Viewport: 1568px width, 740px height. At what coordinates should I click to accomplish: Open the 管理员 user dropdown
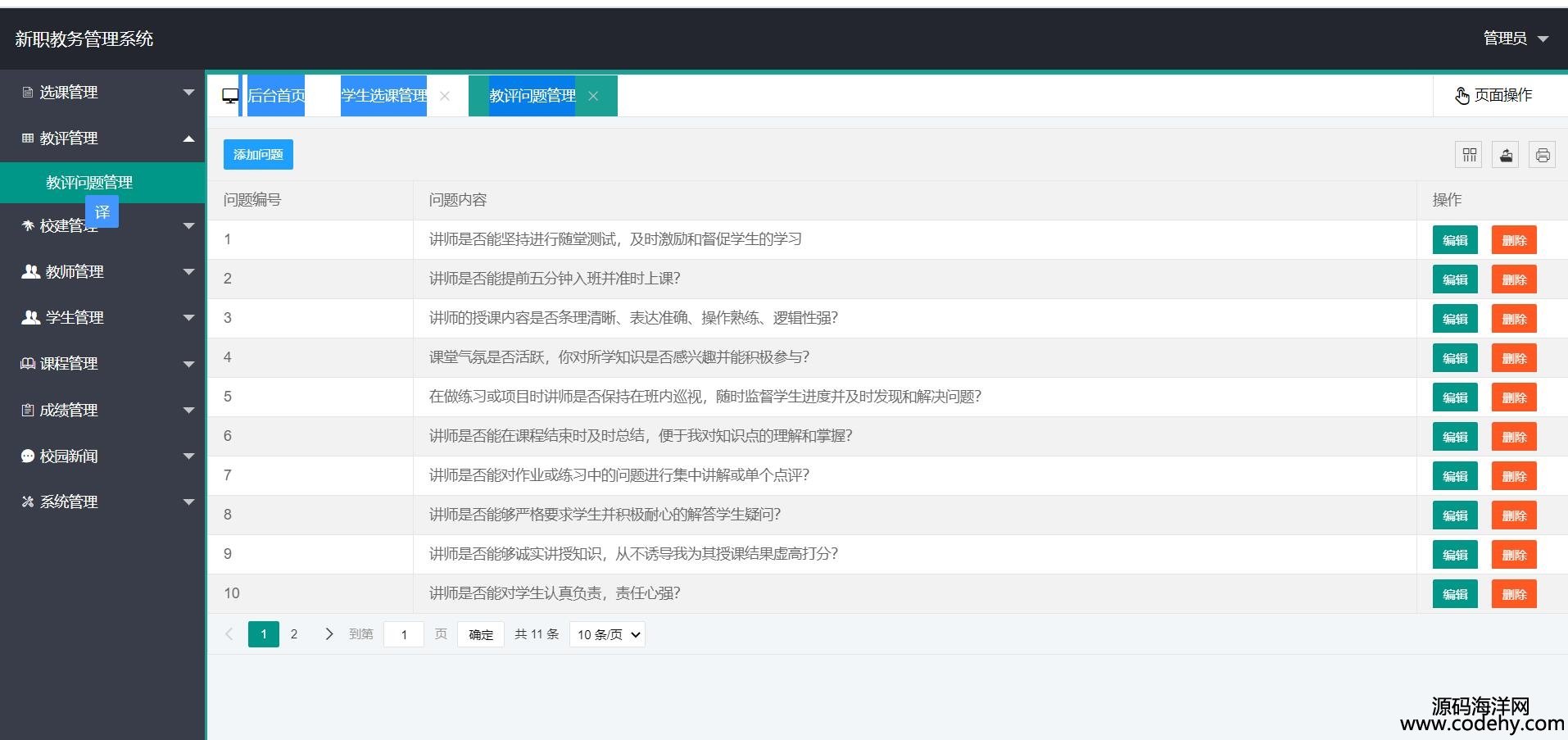pos(1516,39)
